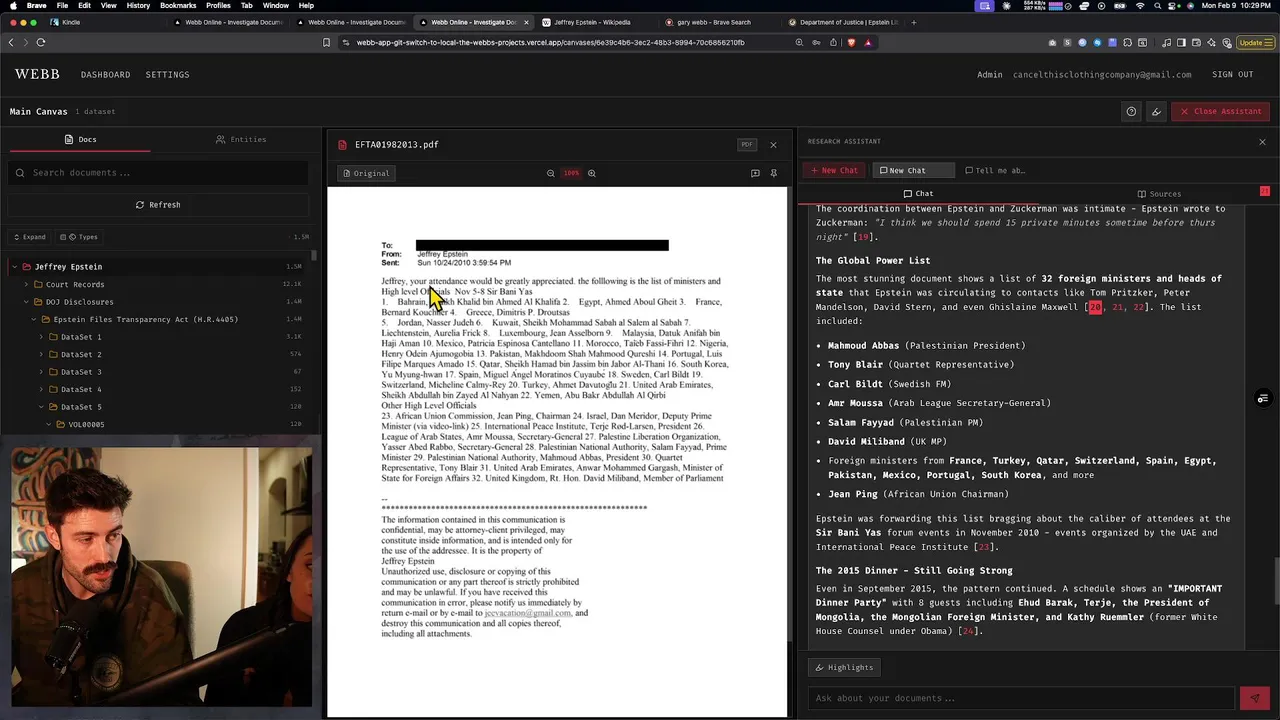Click the 100% zoom level indicator
The image size is (1280, 720).
571,173
